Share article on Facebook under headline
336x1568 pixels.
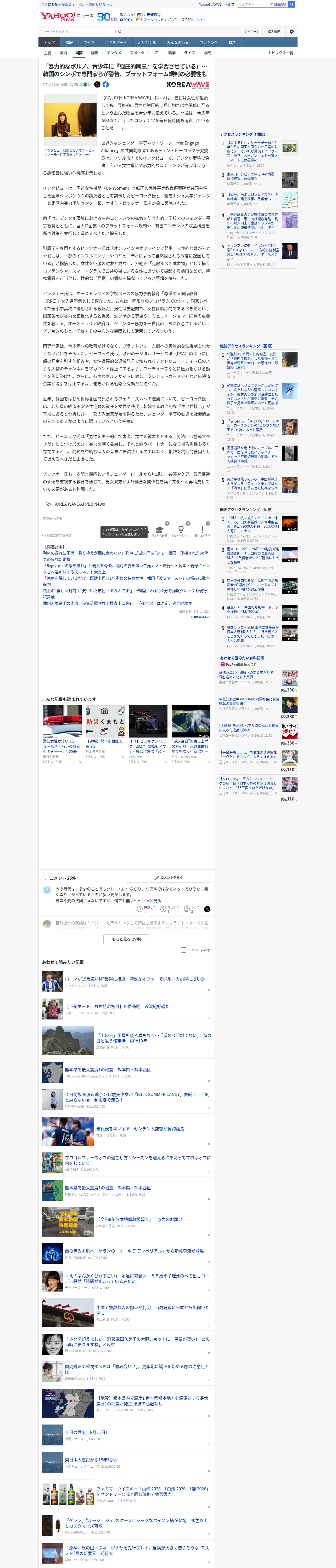[105, 85]
